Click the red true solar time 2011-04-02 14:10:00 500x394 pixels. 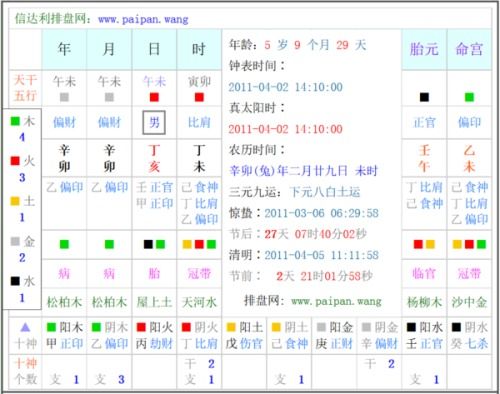(285, 129)
